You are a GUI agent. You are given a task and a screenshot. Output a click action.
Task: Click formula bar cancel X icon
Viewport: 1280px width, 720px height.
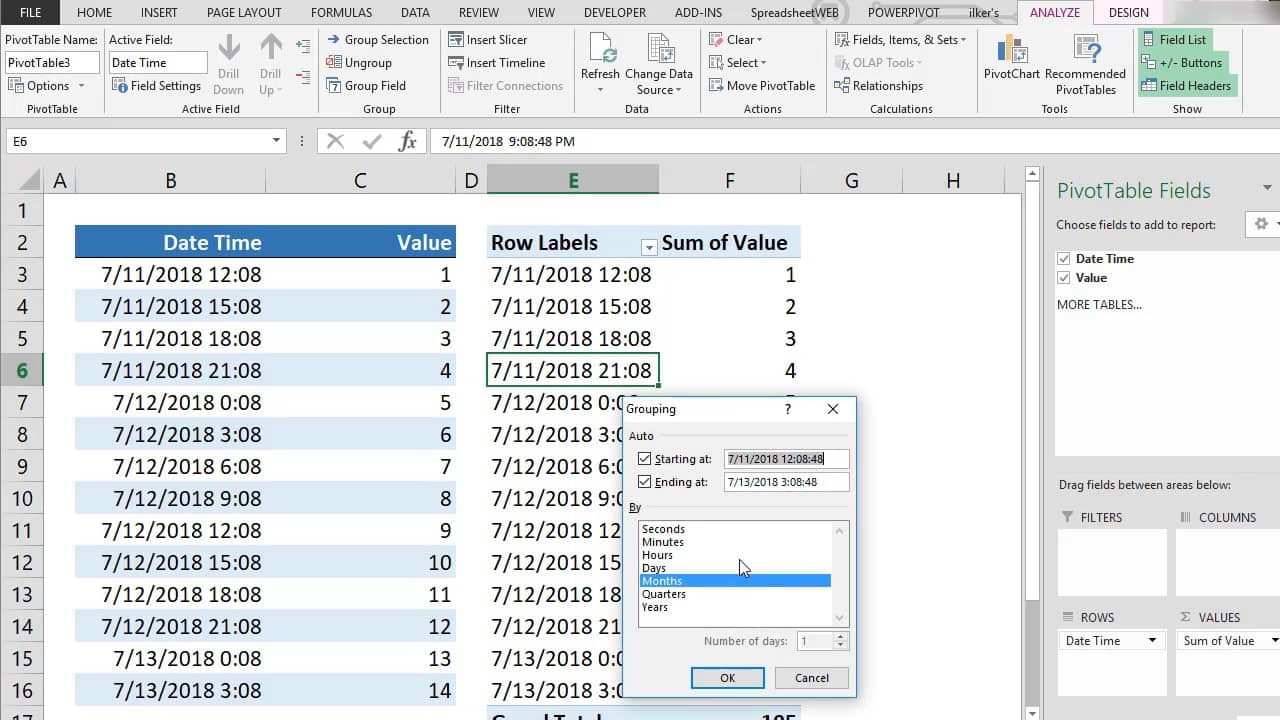pos(335,141)
